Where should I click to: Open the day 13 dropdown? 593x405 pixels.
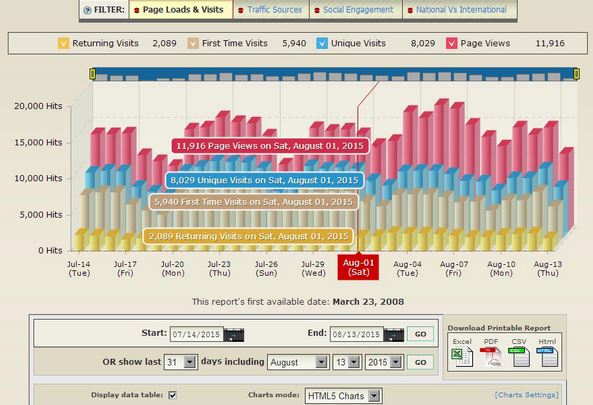click(347, 362)
